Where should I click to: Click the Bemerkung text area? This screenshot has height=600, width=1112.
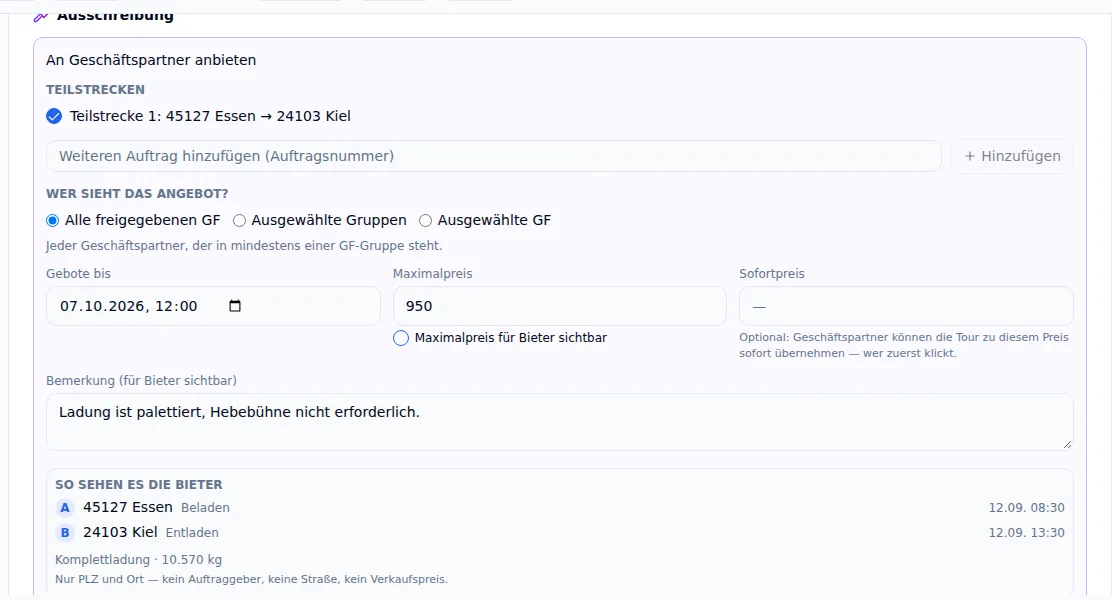560,422
